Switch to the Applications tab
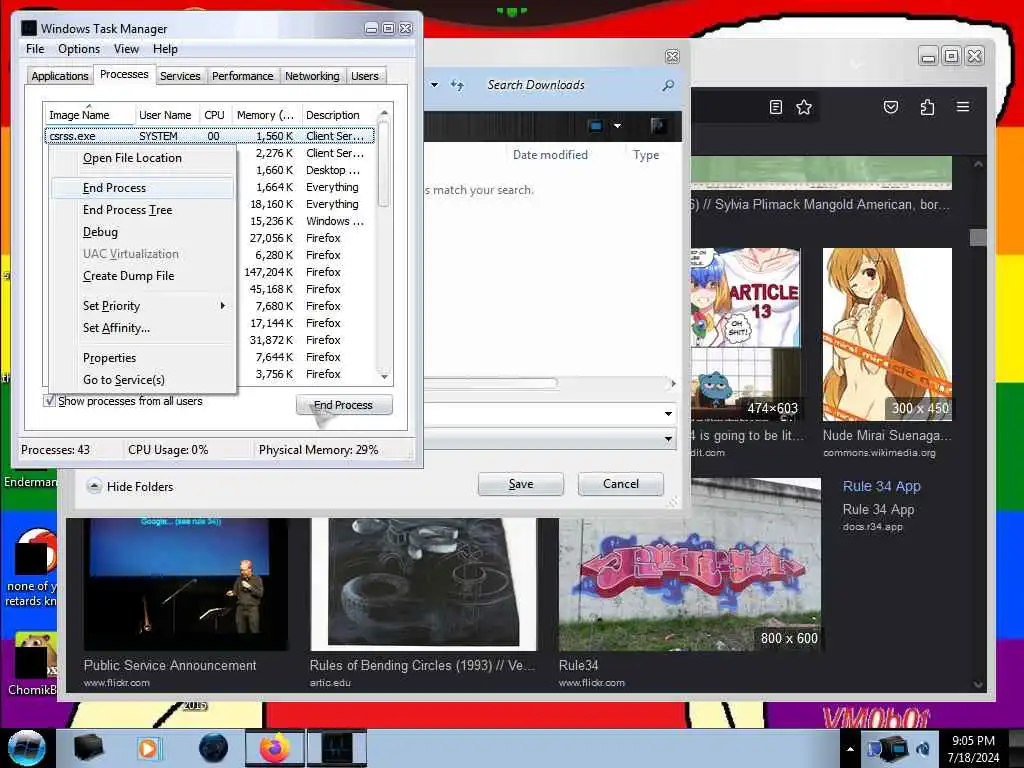The width and height of the screenshot is (1024, 768). [59, 76]
